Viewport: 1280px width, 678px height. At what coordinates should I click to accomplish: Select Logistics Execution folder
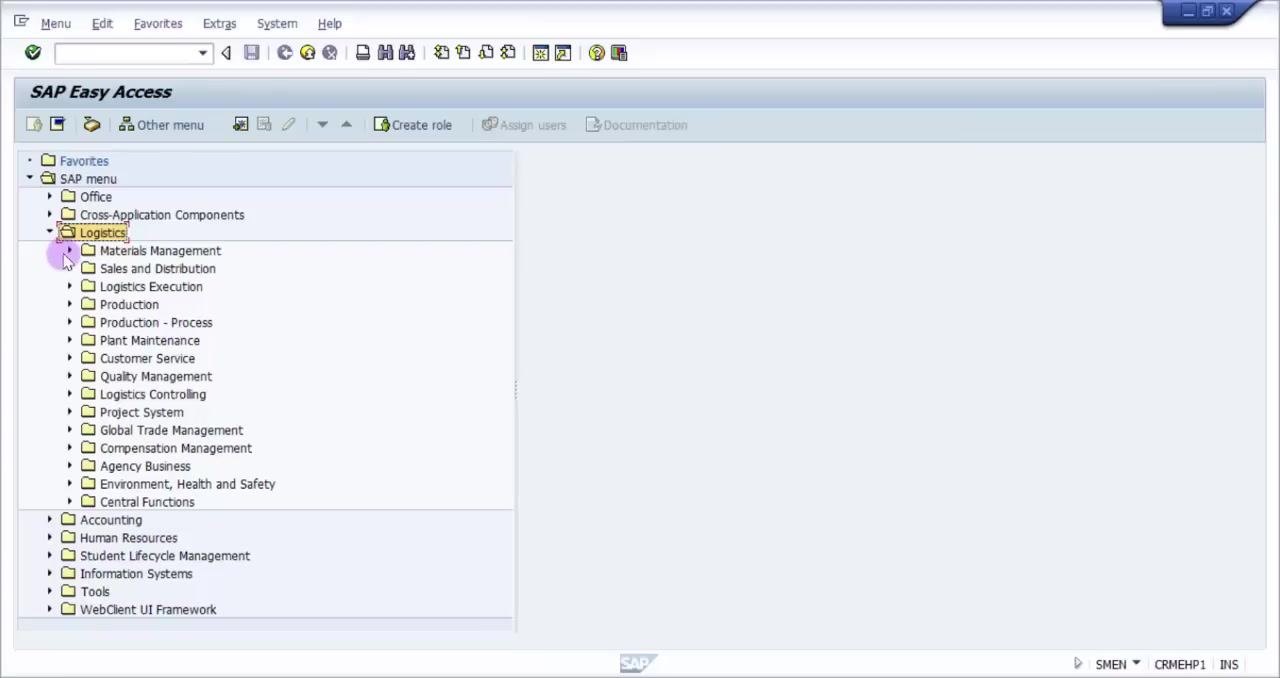click(x=151, y=287)
